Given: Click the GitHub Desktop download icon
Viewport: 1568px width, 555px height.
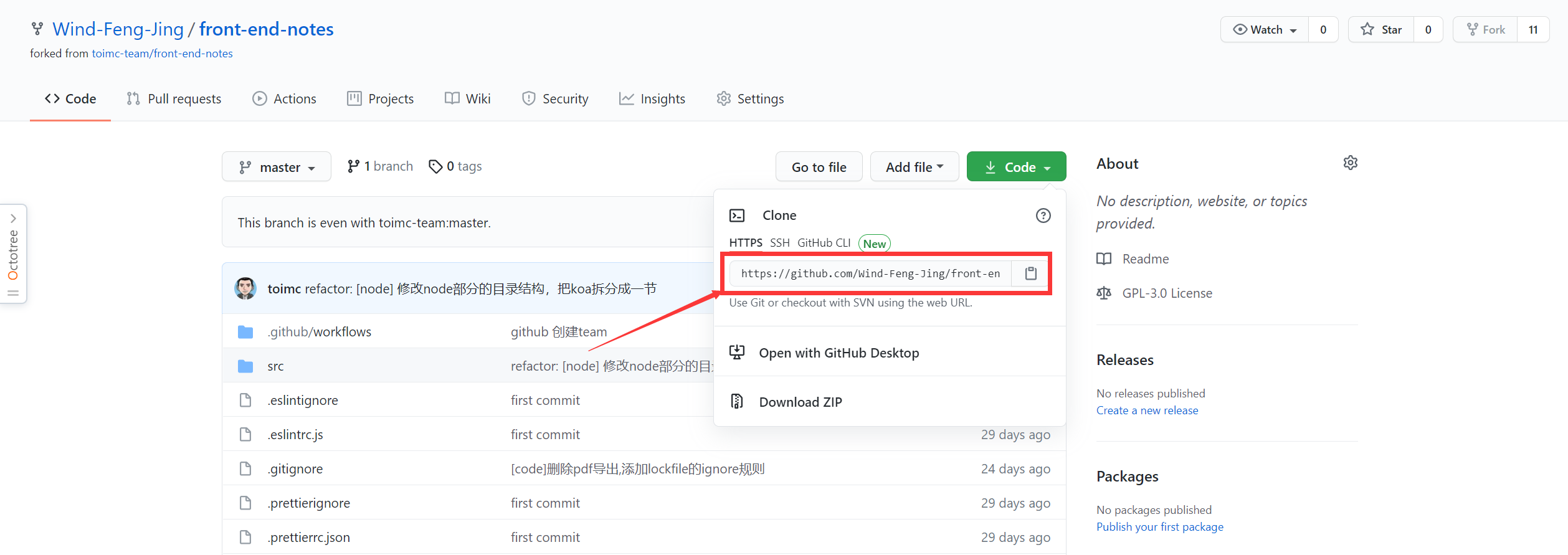Looking at the screenshot, I should (x=737, y=353).
